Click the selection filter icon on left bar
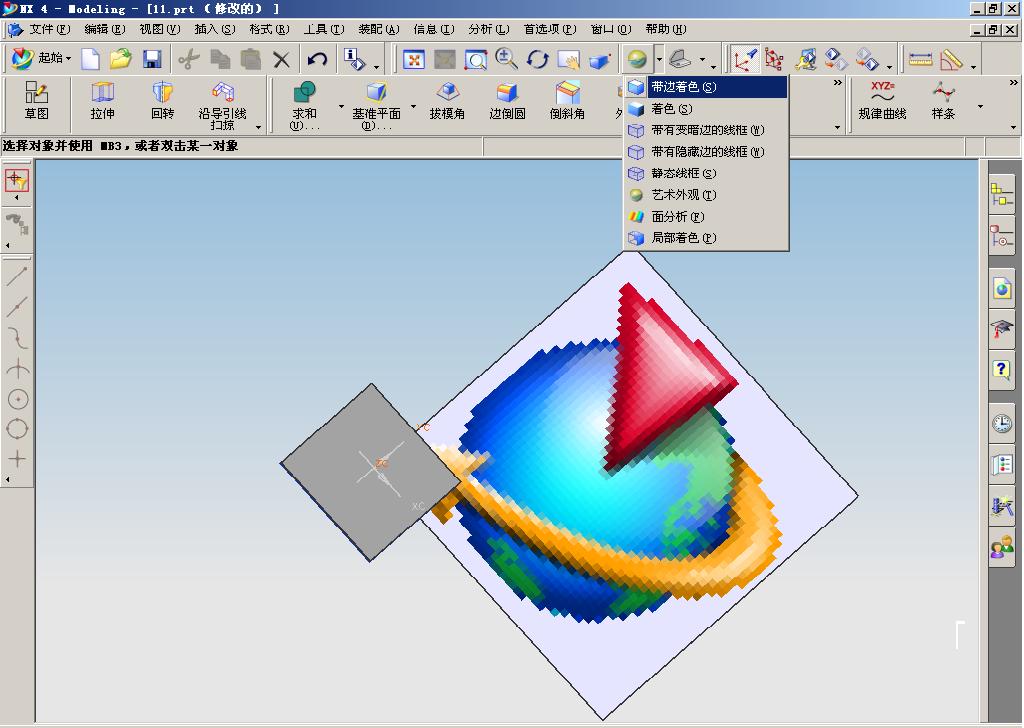The width and height of the screenshot is (1024, 728). click(17, 180)
